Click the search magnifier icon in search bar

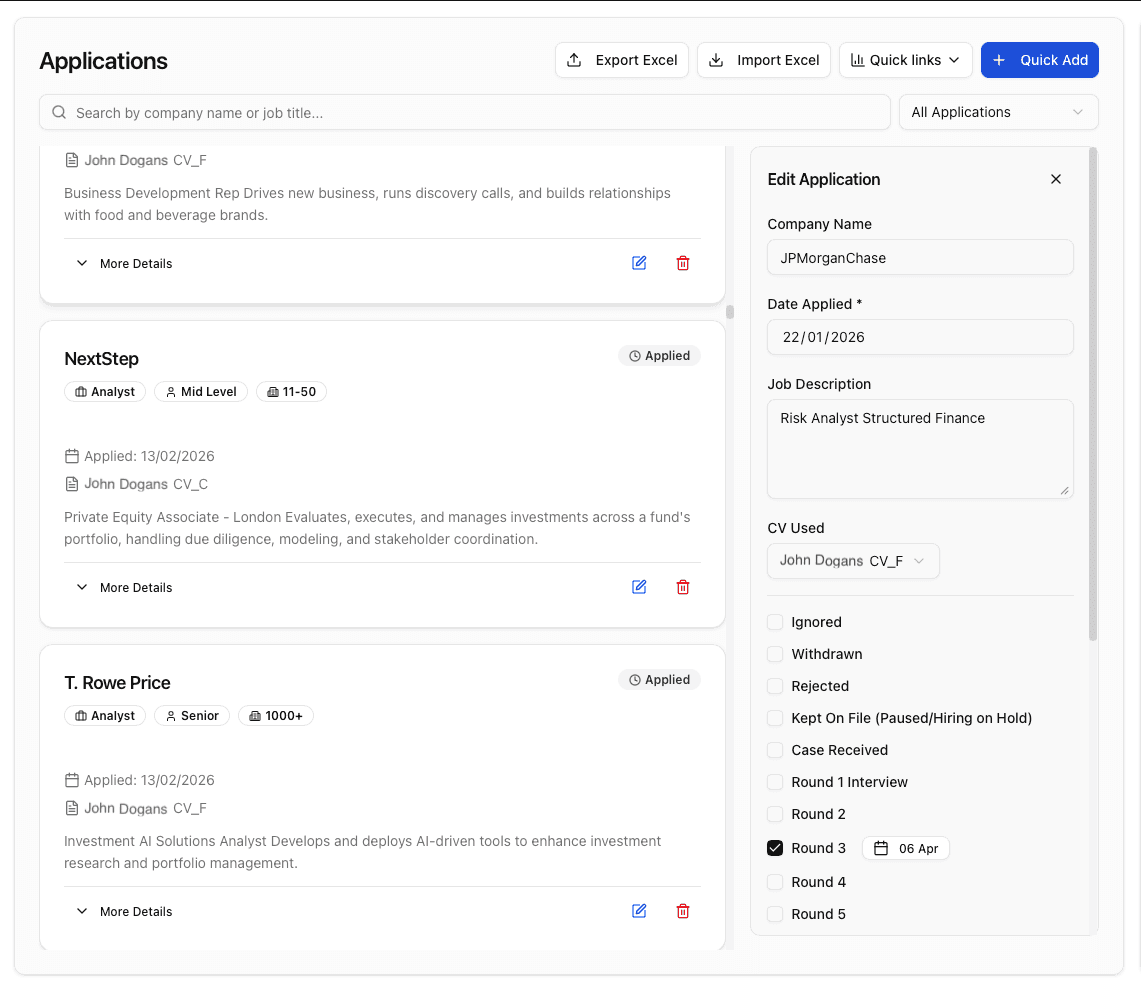pyautogui.click(x=59, y=112)
